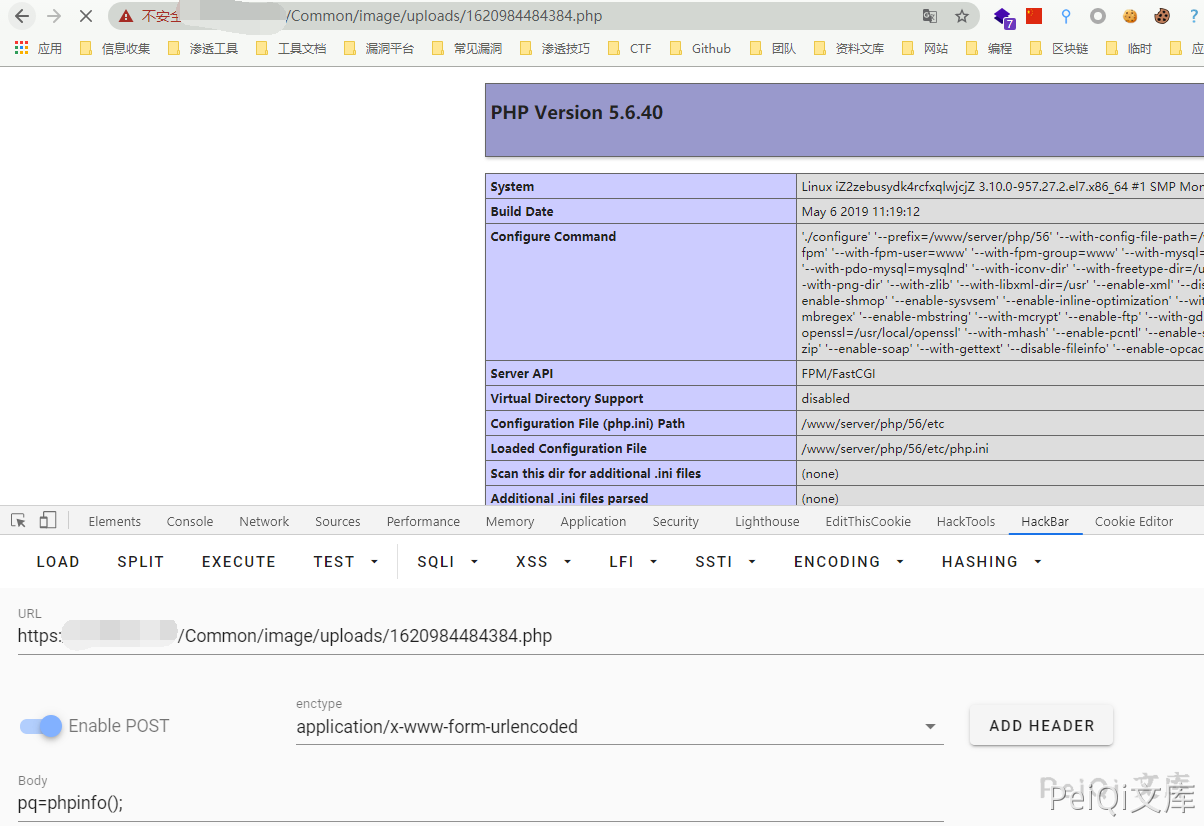Expand the SQLI dropdown menu
The width and height of the screenshot is (1204, 826).
tap(447, 562)
